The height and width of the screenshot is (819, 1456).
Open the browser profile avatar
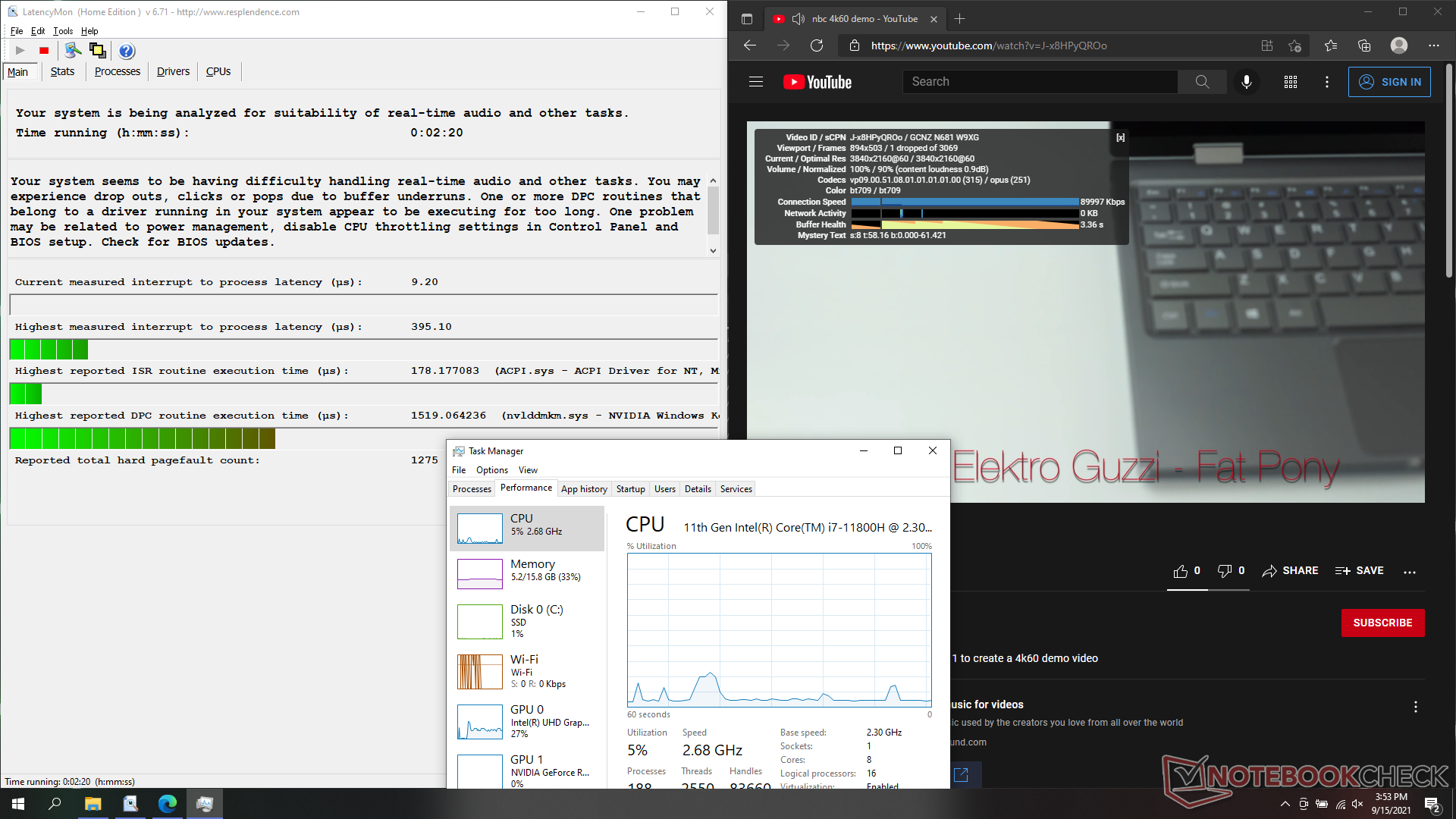tap(1399, 45)
